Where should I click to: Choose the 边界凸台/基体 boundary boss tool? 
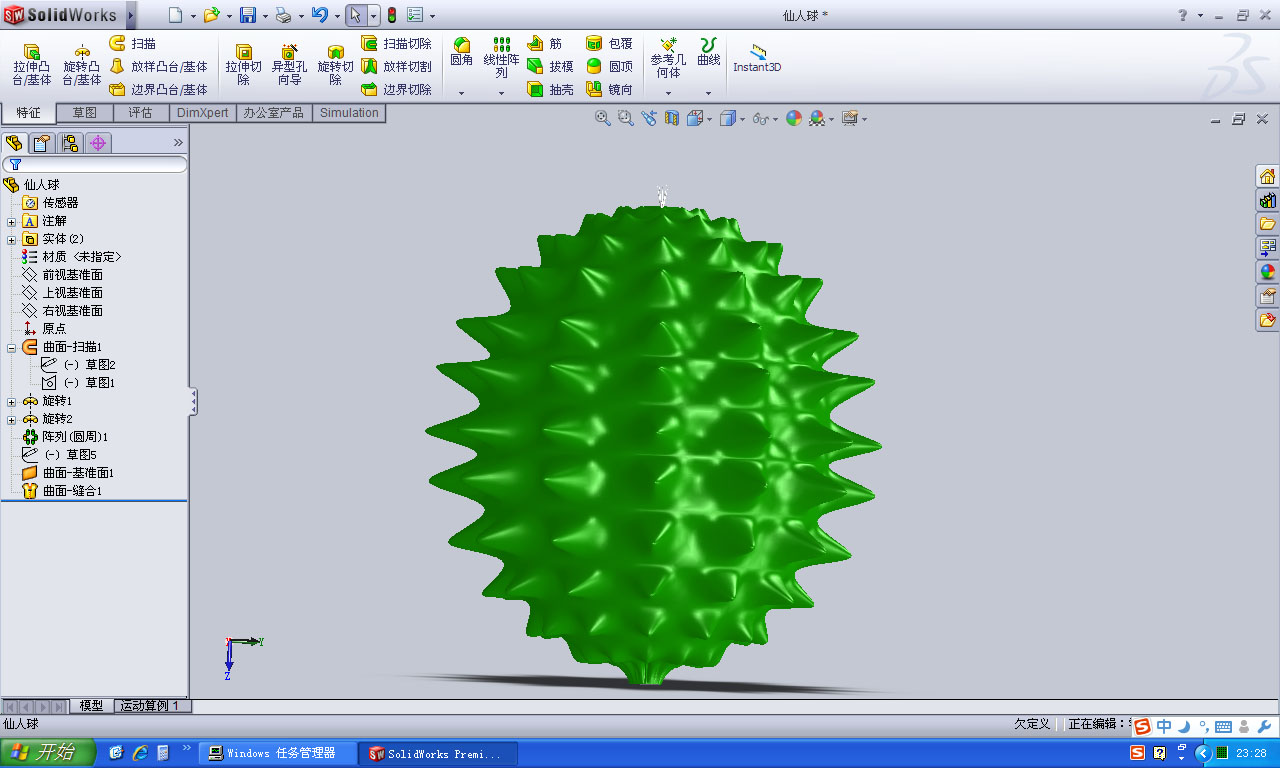[x=158, y=90]
